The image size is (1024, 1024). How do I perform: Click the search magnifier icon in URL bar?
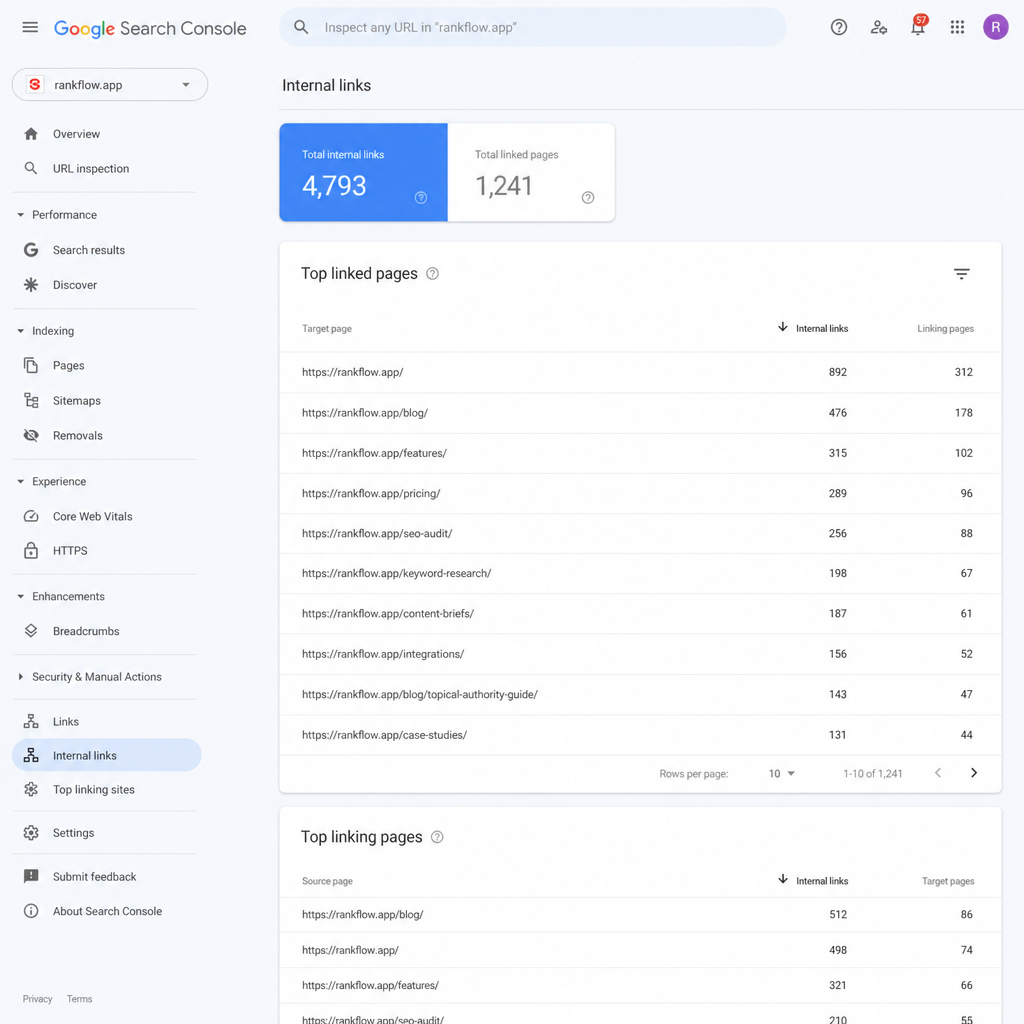pyautogui.click(x=301, y=27)
